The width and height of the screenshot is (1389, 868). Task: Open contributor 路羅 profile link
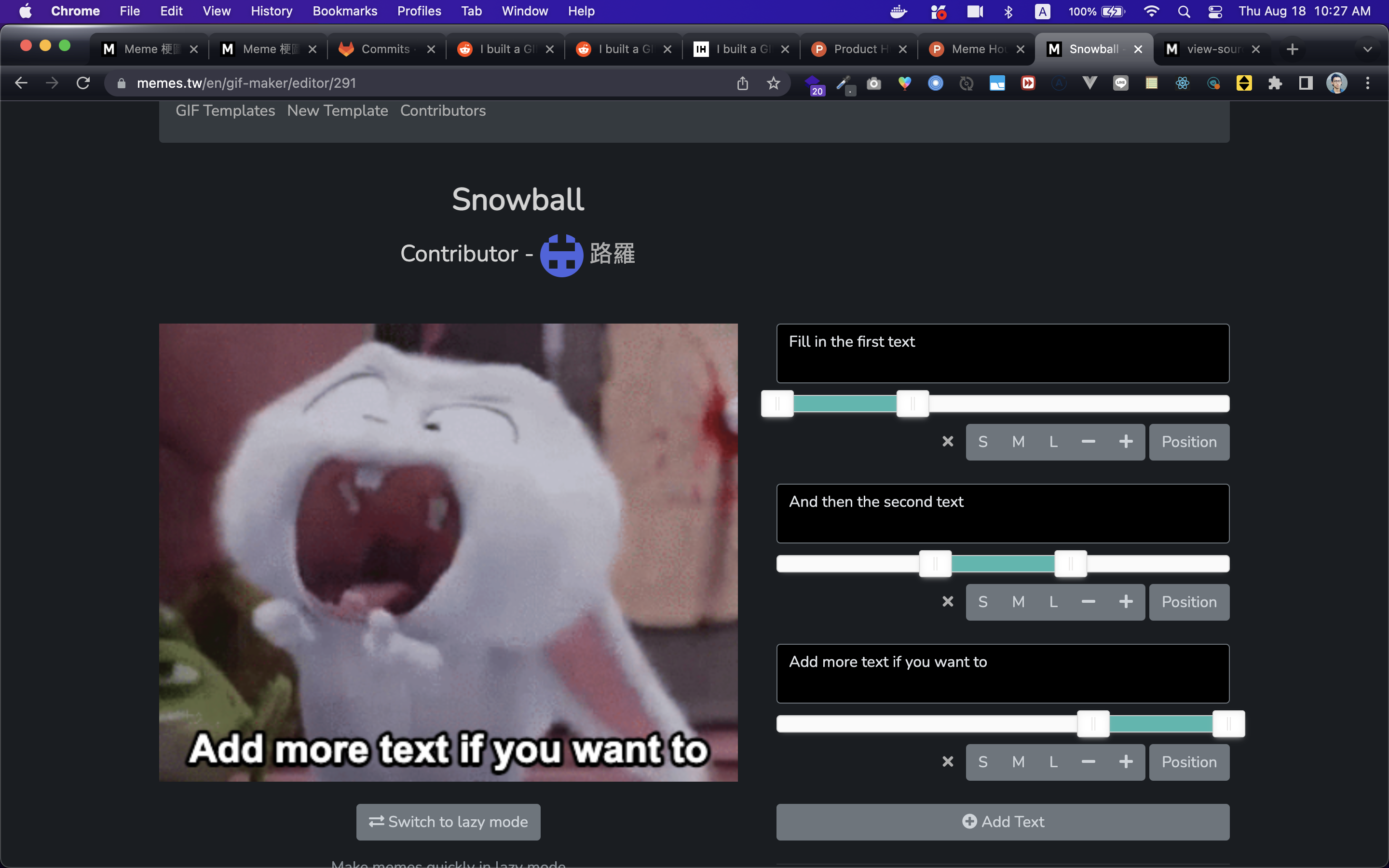coord(612,254)
